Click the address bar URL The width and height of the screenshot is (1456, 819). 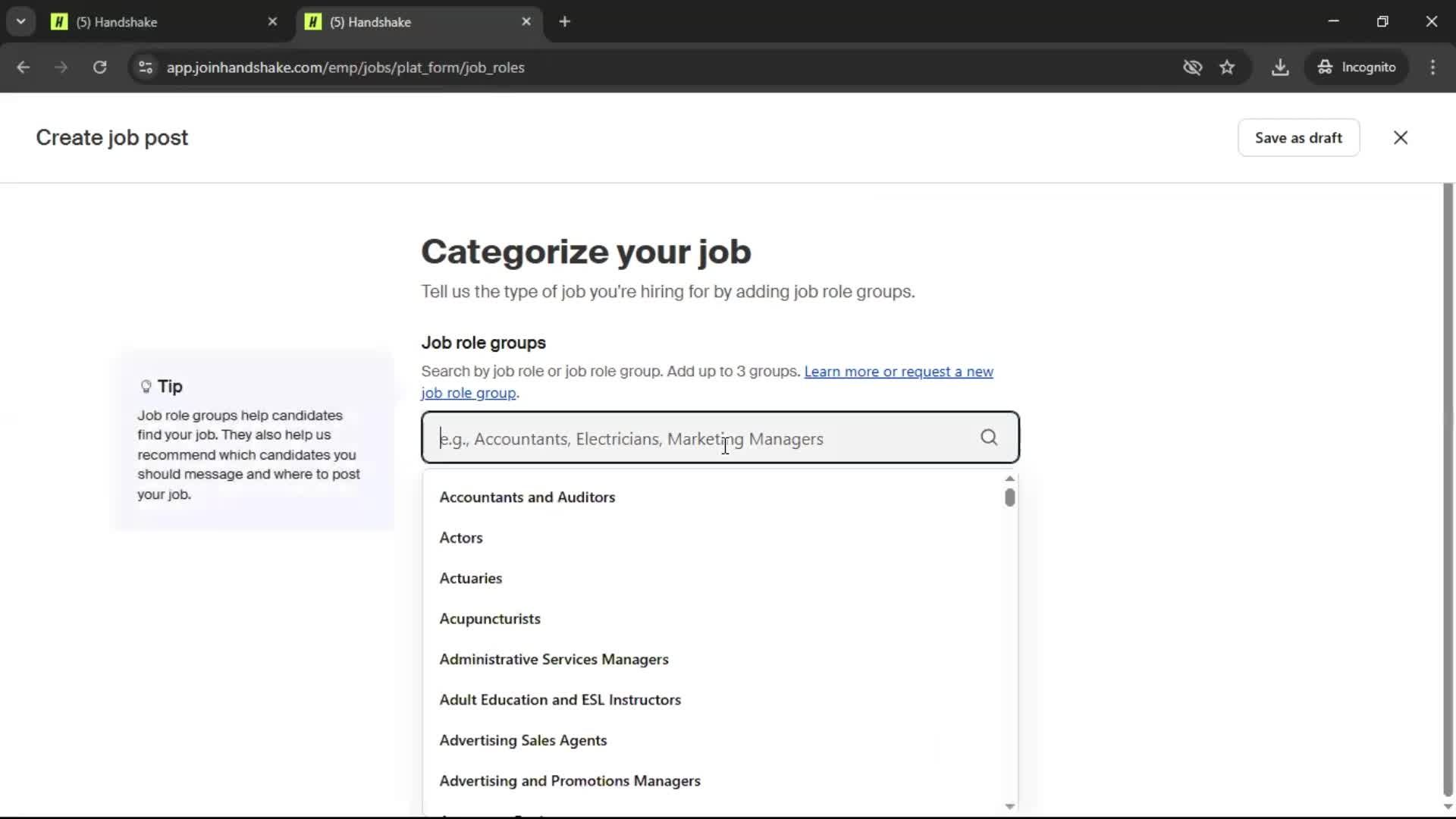pos(346,67)
